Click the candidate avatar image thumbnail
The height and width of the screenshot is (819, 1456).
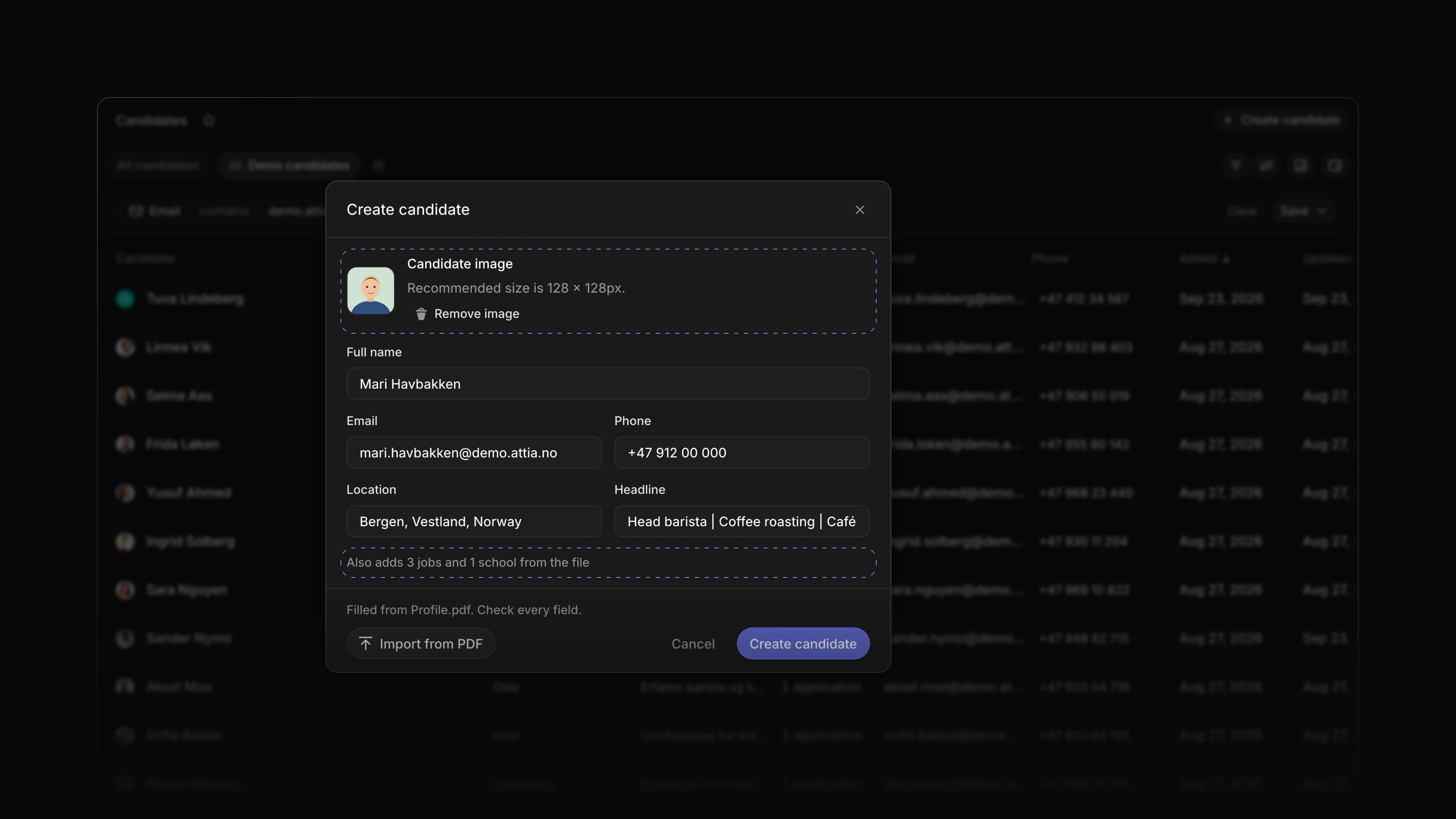(x=371, y=290)
